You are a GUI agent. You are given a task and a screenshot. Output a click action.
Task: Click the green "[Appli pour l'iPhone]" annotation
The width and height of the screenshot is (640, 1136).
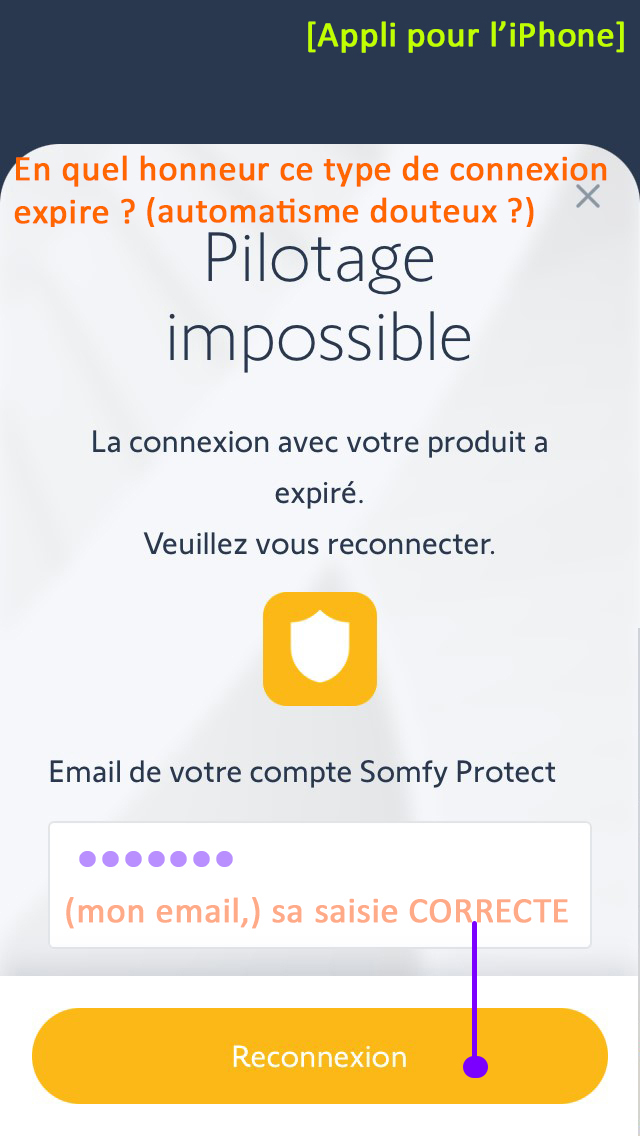point(466,36)
